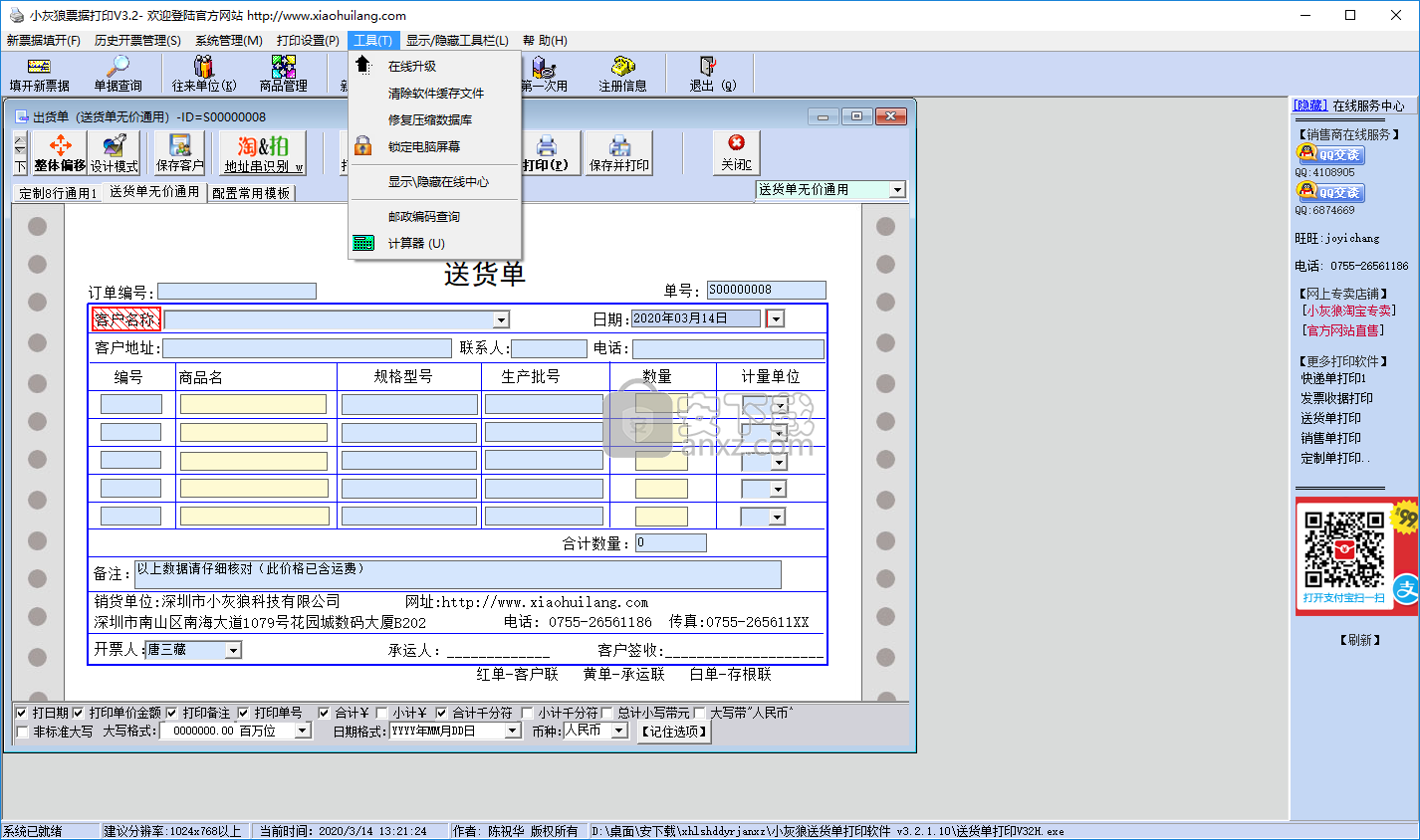Switch to 配置常用模板 tab

coord(251,193)
